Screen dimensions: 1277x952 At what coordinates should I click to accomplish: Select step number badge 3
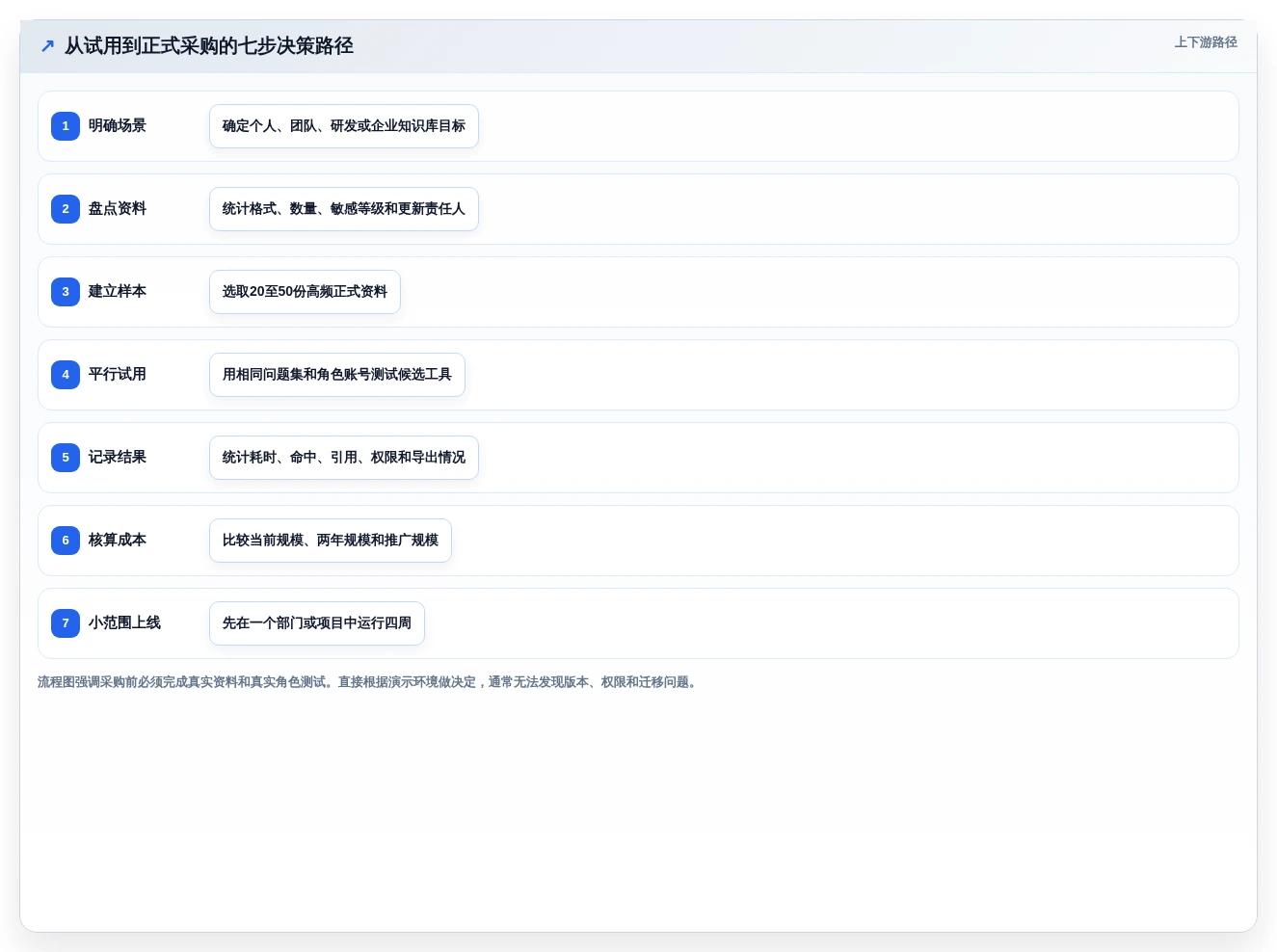[66, 292]
